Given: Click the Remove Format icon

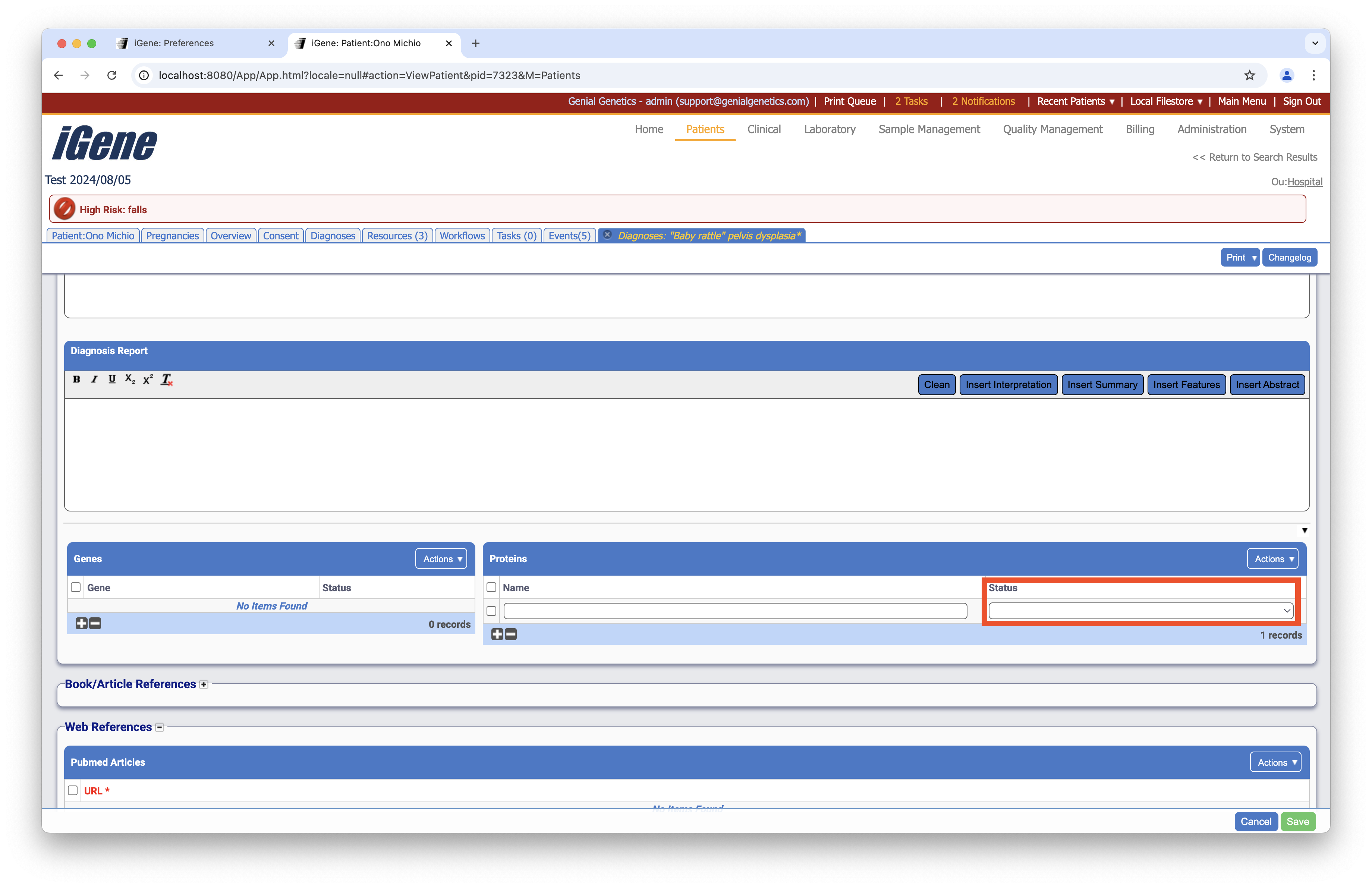Looking at the screenshot, I should tap(167, 379).
